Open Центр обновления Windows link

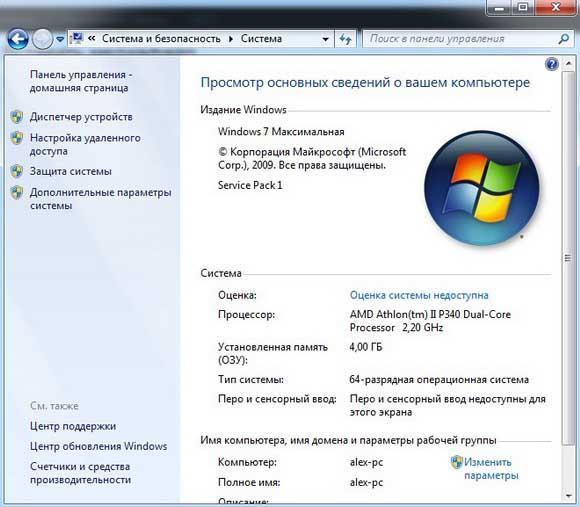pos(98,446)
